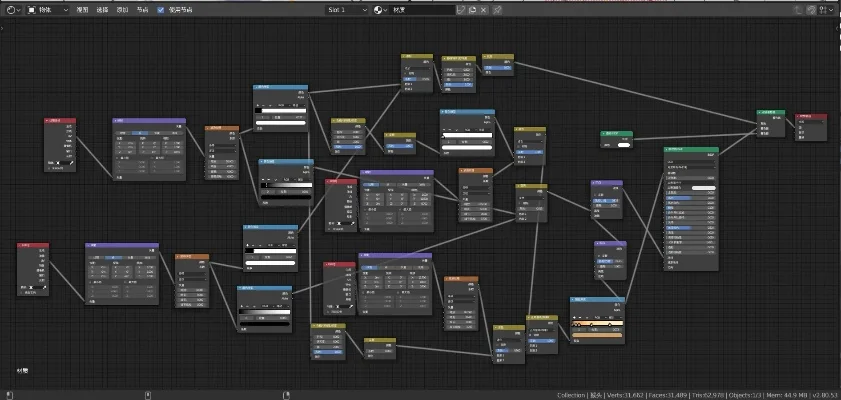Image resolution: width=841 pixels, height=400 pixels.
Task: Open the Principled BSDF subsurface method dropdown
Action: [691, 167]
